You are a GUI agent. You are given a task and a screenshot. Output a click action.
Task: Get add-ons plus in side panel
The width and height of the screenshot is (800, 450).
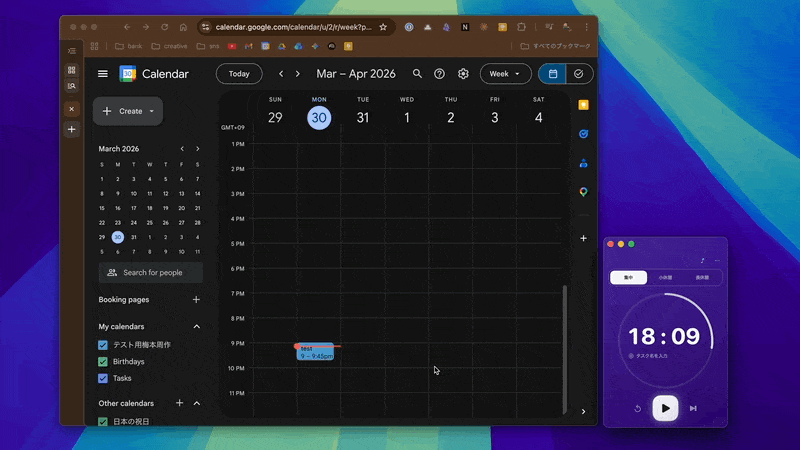tap(584, 238)
